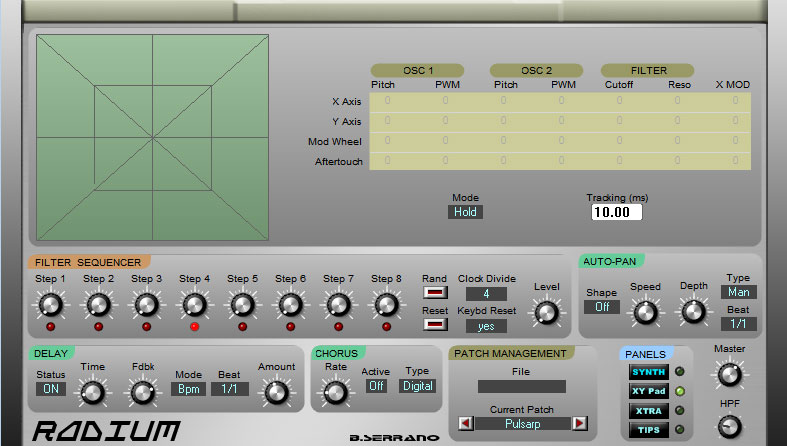Click the Step 4 red LED indicator
Screen dimensions: 787x446
194,327
